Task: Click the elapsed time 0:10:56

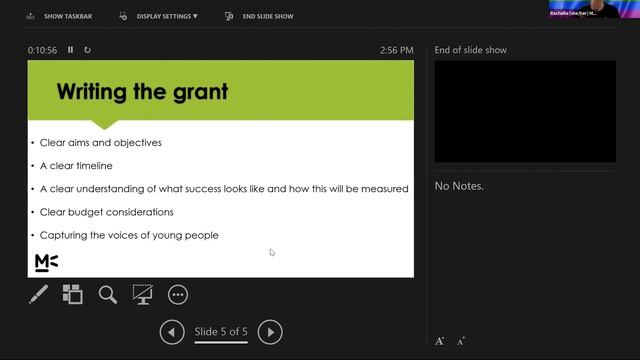Action: (42, 50)
